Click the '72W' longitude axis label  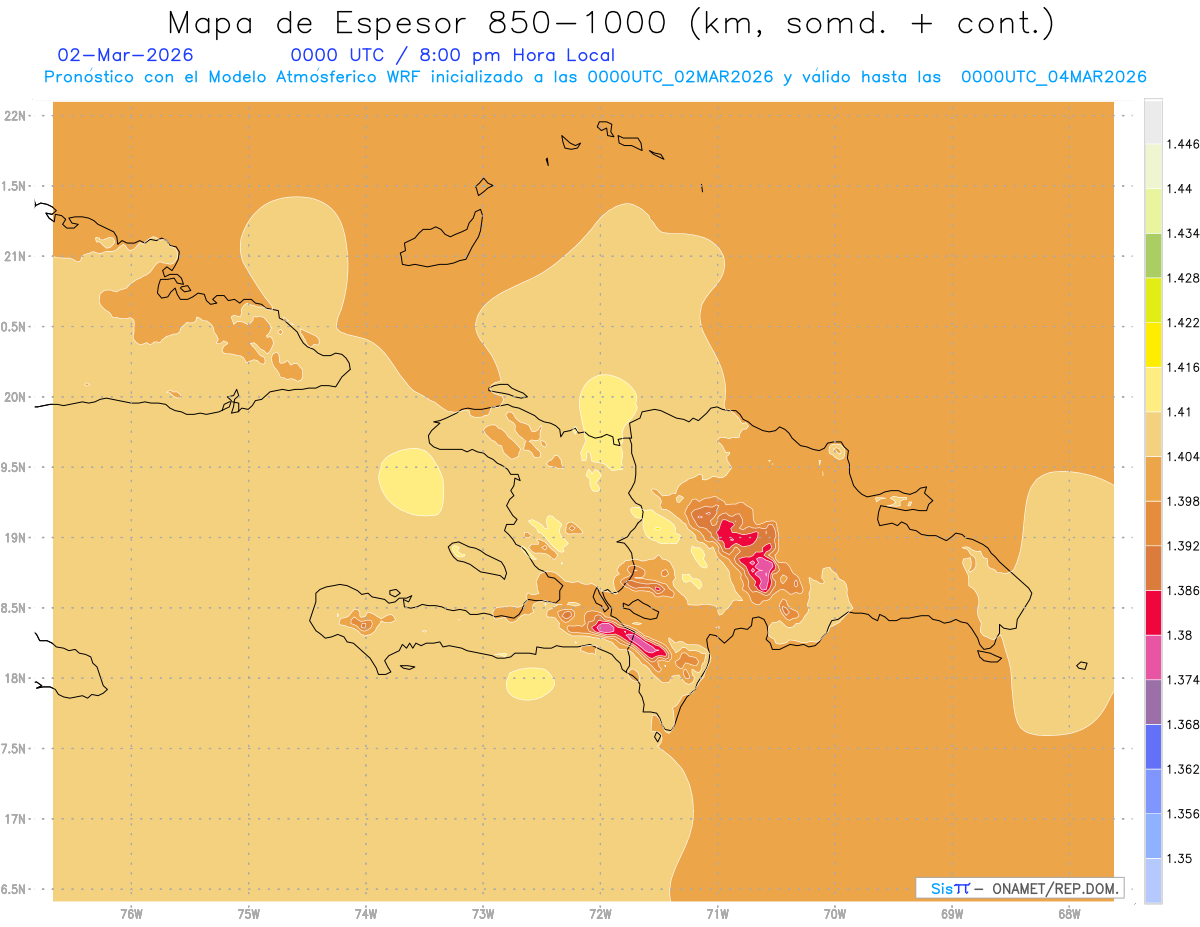601,913
